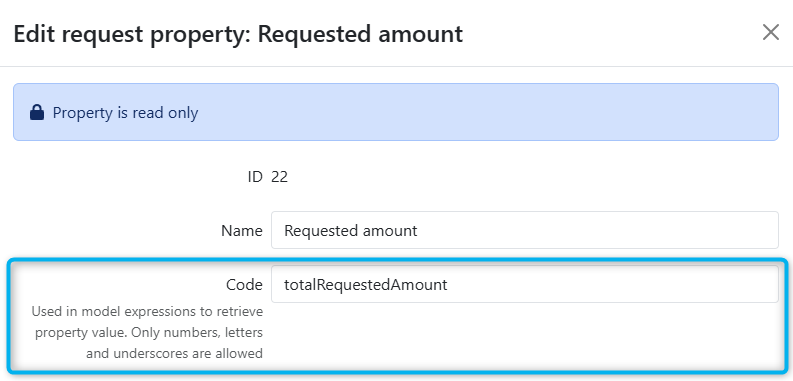Click 'Only numbers, letters' hint line
This screenshot has width=793, height=381.
coord(149,333)
